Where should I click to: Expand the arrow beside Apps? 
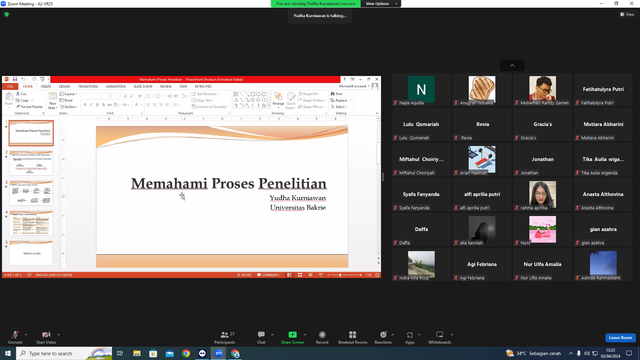[419, 335]
